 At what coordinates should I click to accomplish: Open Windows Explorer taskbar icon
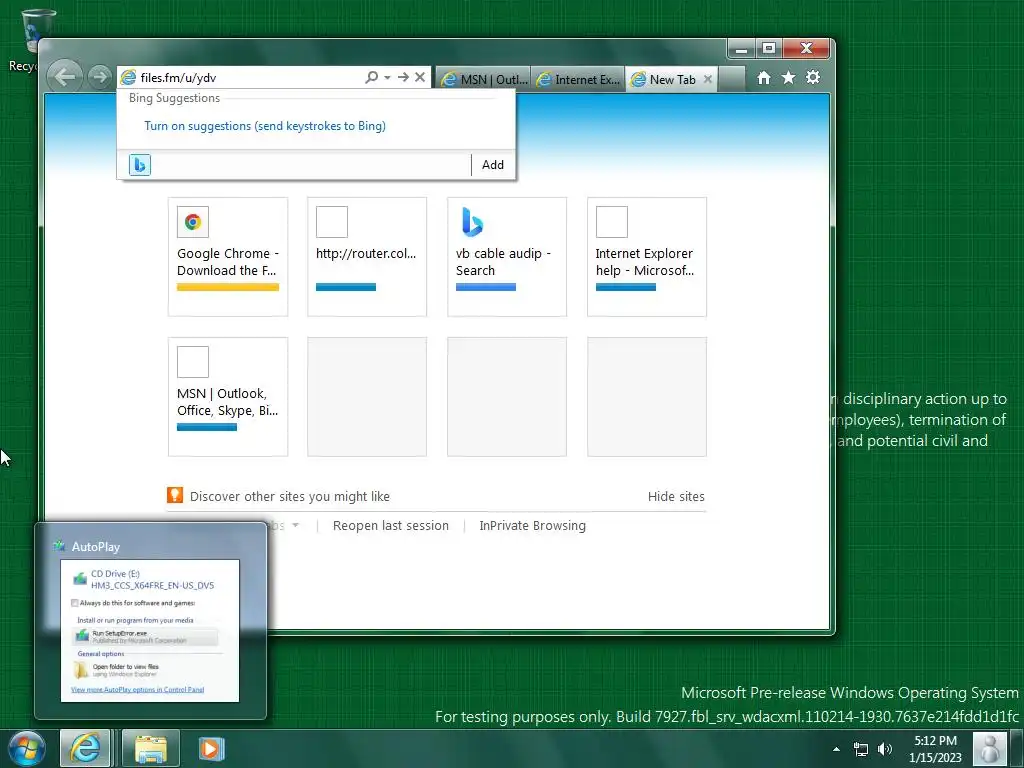[151, 748]
